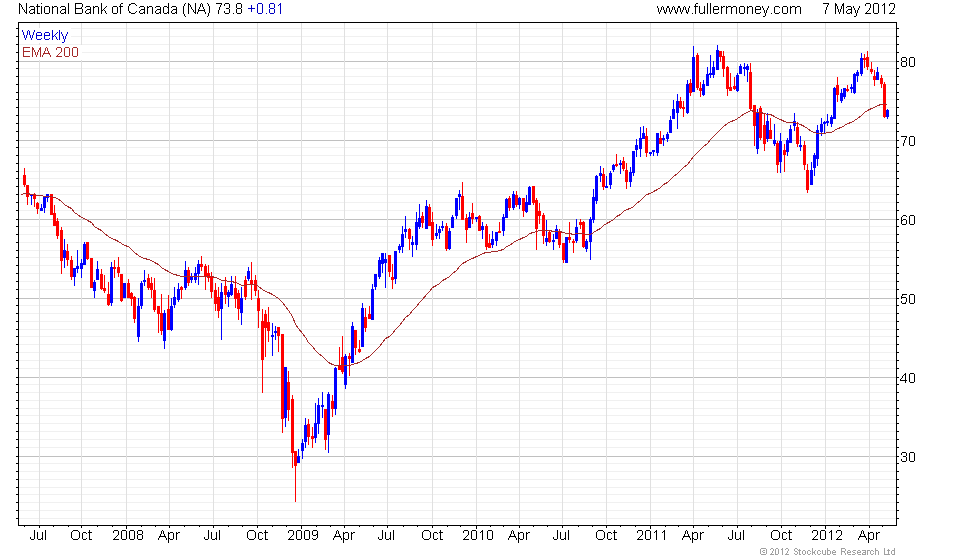Click the 40 price axis label
The width and height of the screenshot is (980, 560).
coord(908,378)
